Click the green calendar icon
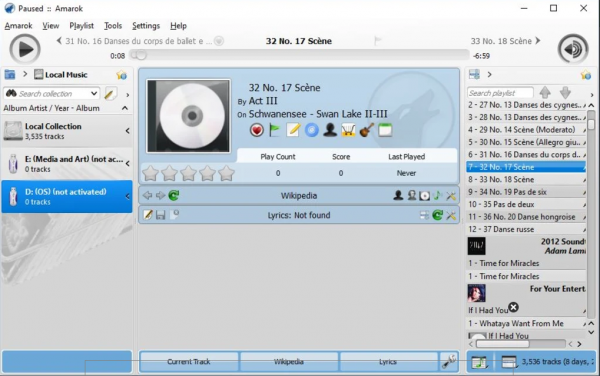Image resolution: width=600 pixels, height=376 pixels. point(385,130)
